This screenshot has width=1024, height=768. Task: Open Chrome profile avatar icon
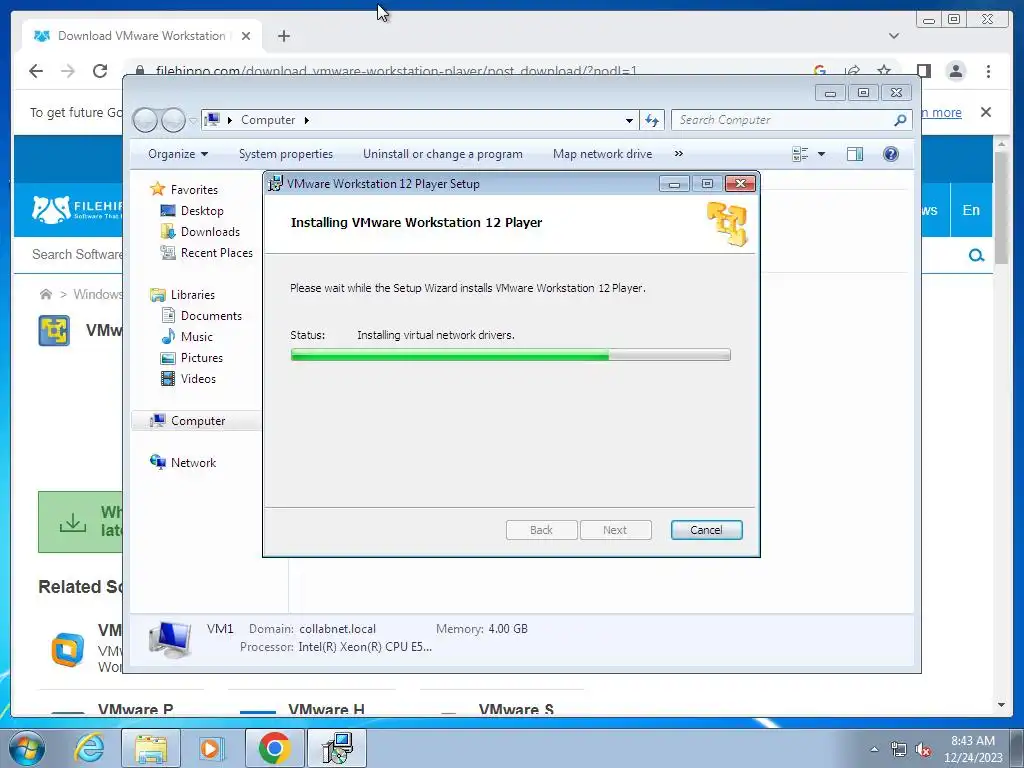tap(956, 71)
